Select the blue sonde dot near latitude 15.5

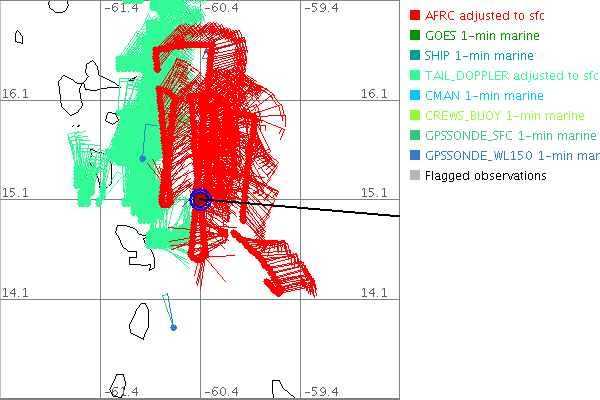click(x=142, y=158)
